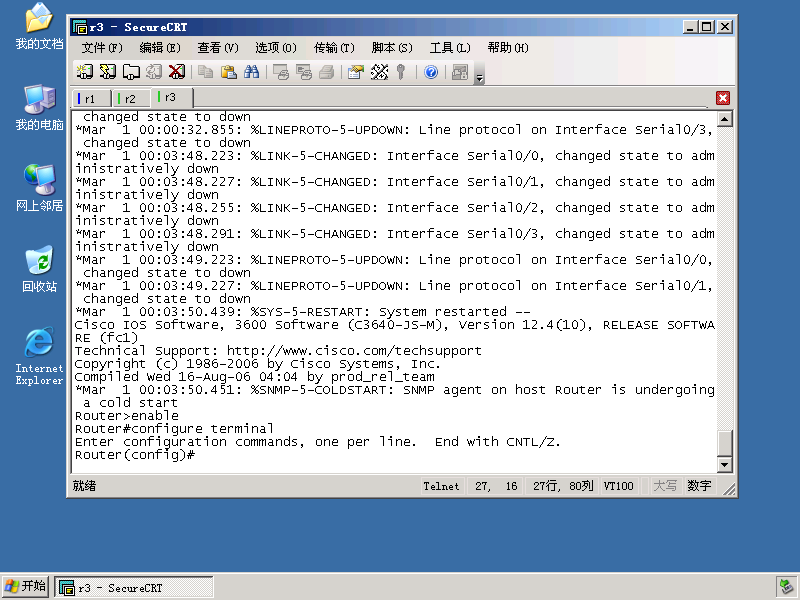
Task: Click the Telnet status bar entry
Action: tap(441, 486)
